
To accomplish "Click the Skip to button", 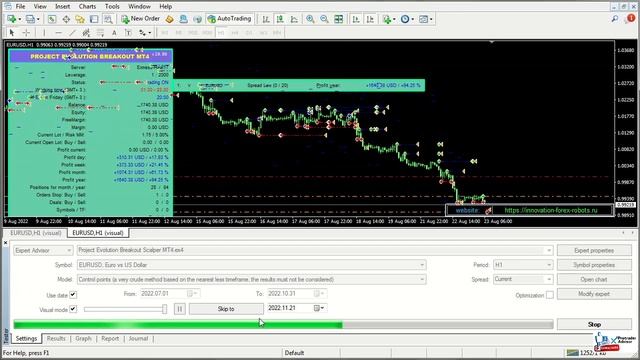I will pos(226,309).
